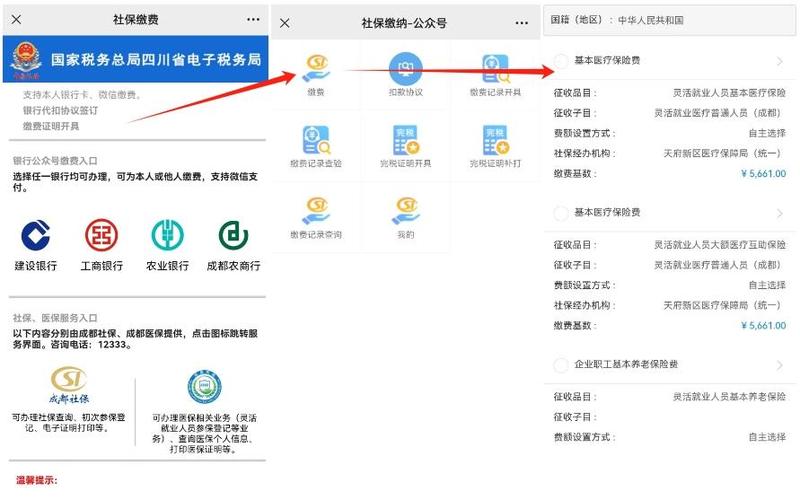Viewport: 800px width, 500px height.
Task: Tap the 社保缴费 page title
Action: click(136, 19)
